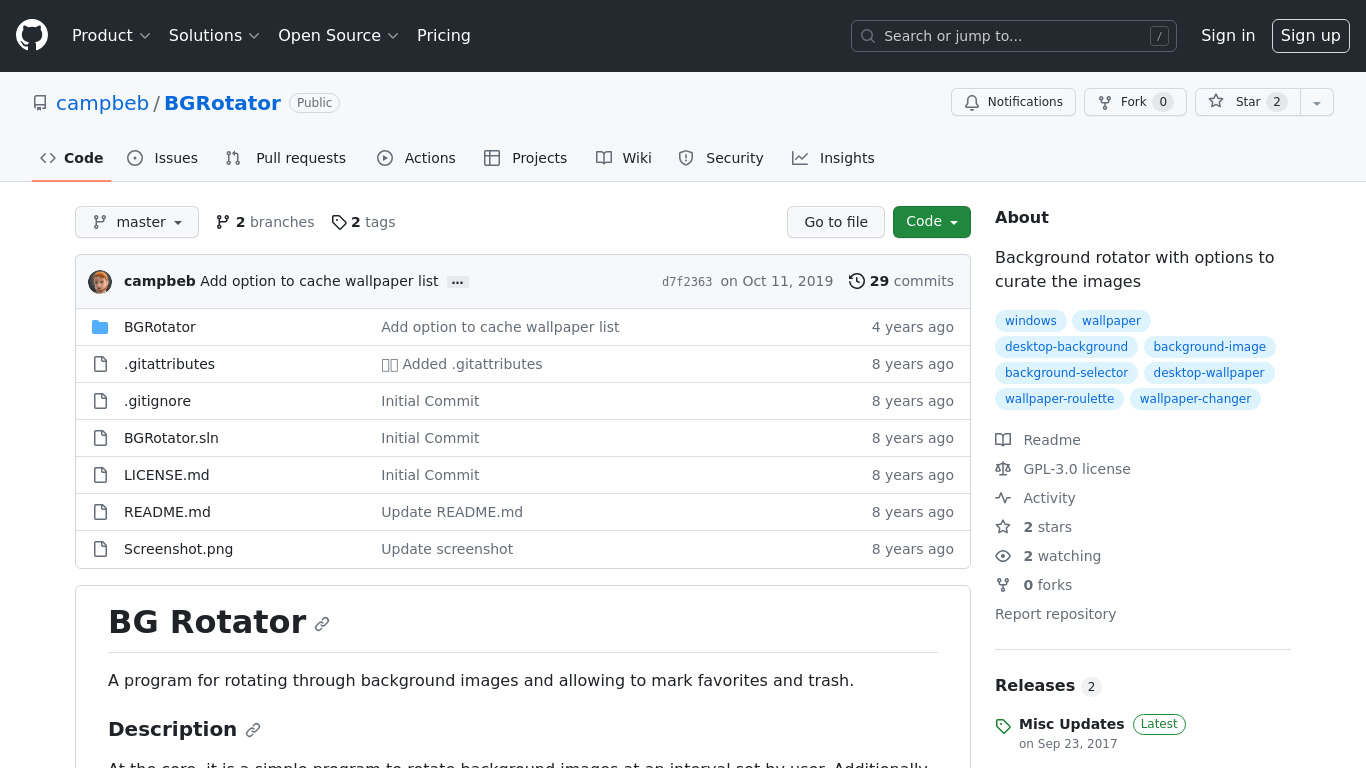The width and height of the screenshot is (1366, 768).
Task: Open the GPL-3.0 license link
Action: pyautogui.click(x=1077, y=469)
